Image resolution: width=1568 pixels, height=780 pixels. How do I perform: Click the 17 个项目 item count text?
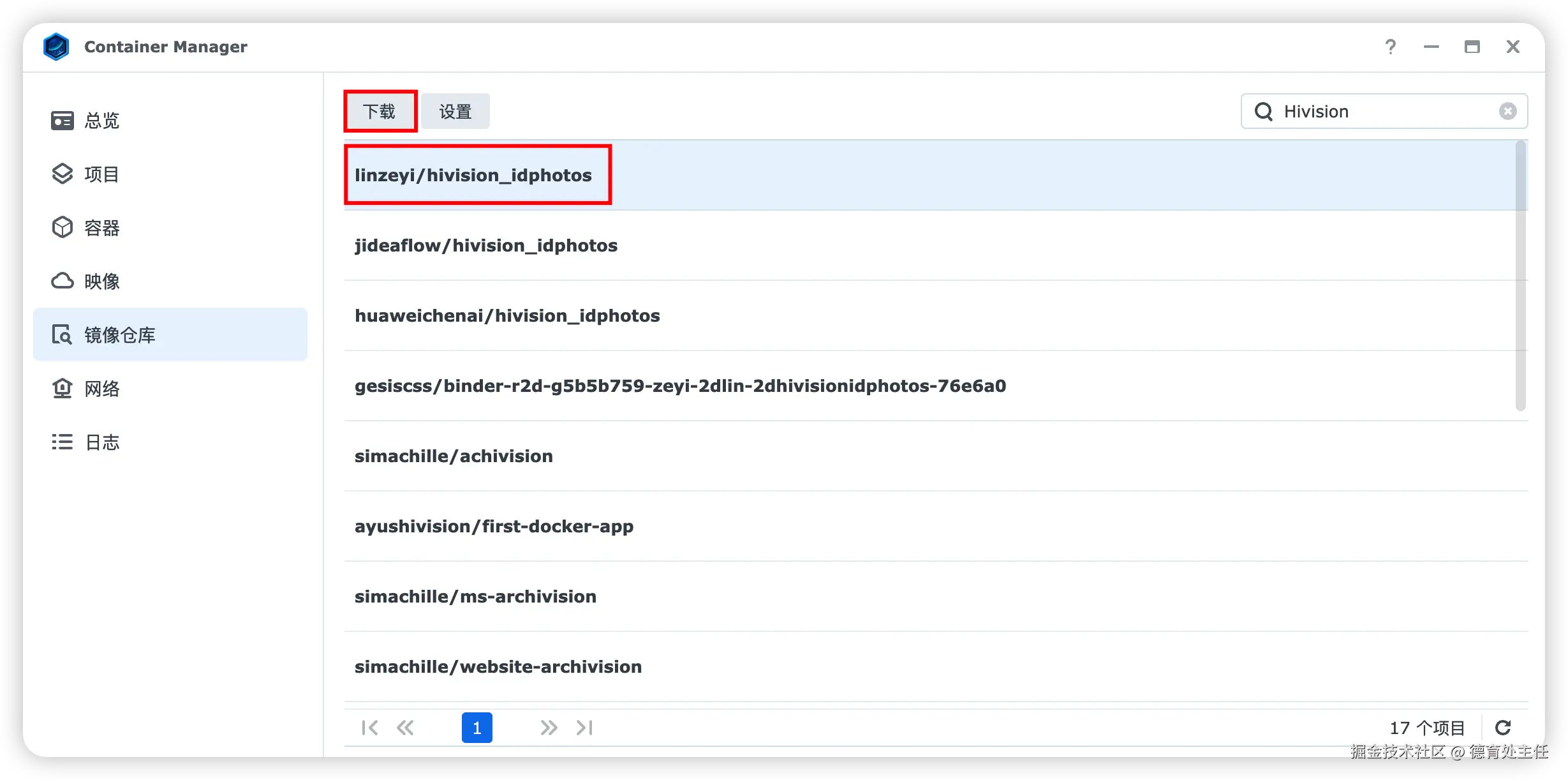point(1427,728)
